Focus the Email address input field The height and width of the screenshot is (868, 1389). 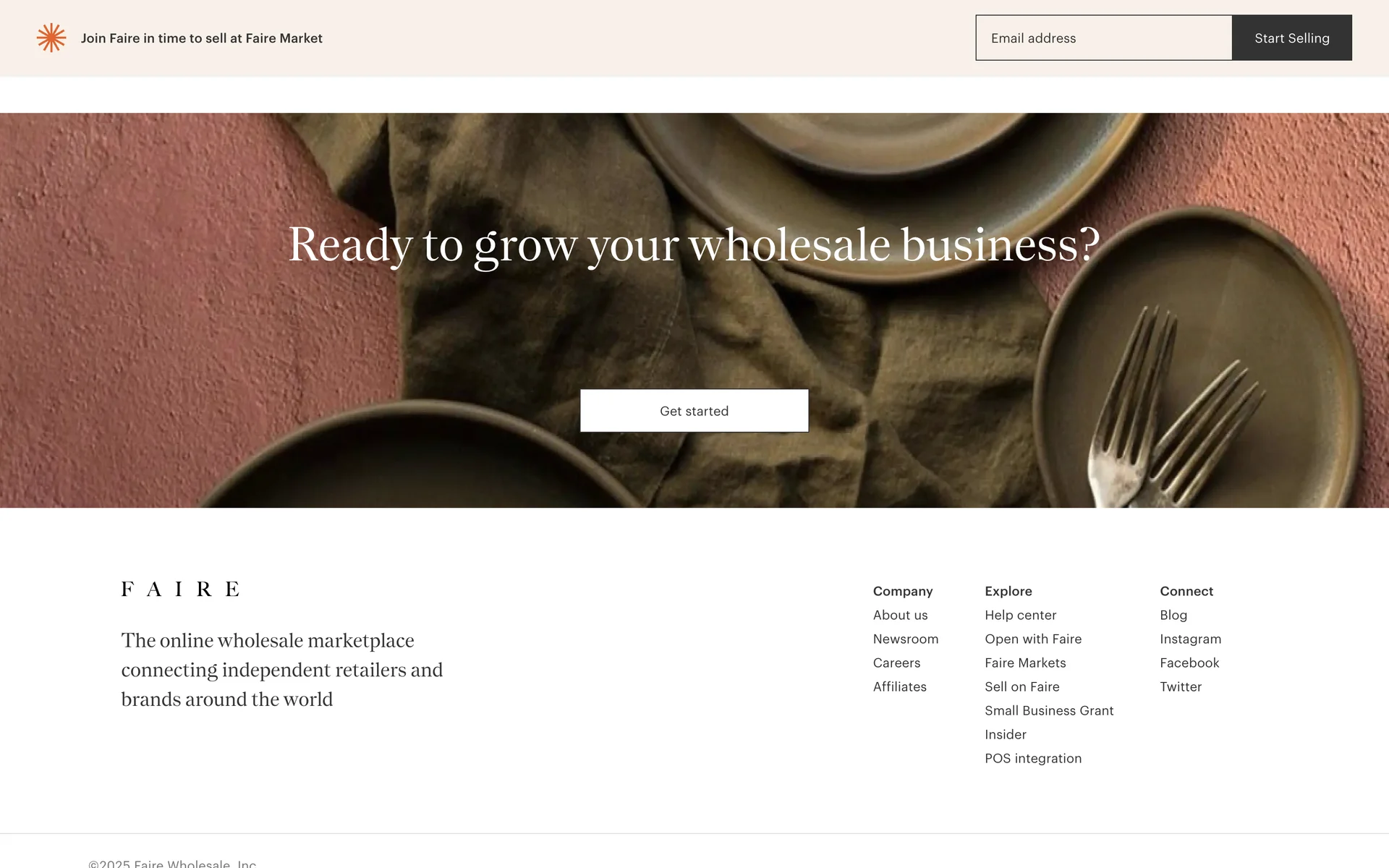click(1104, 38)
